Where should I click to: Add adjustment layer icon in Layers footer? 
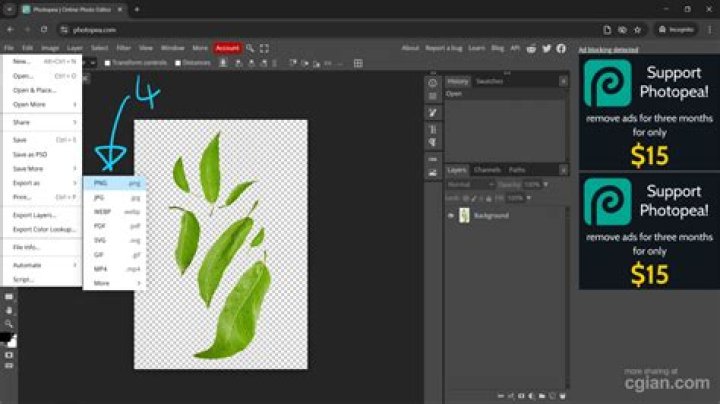click(531, 396)
